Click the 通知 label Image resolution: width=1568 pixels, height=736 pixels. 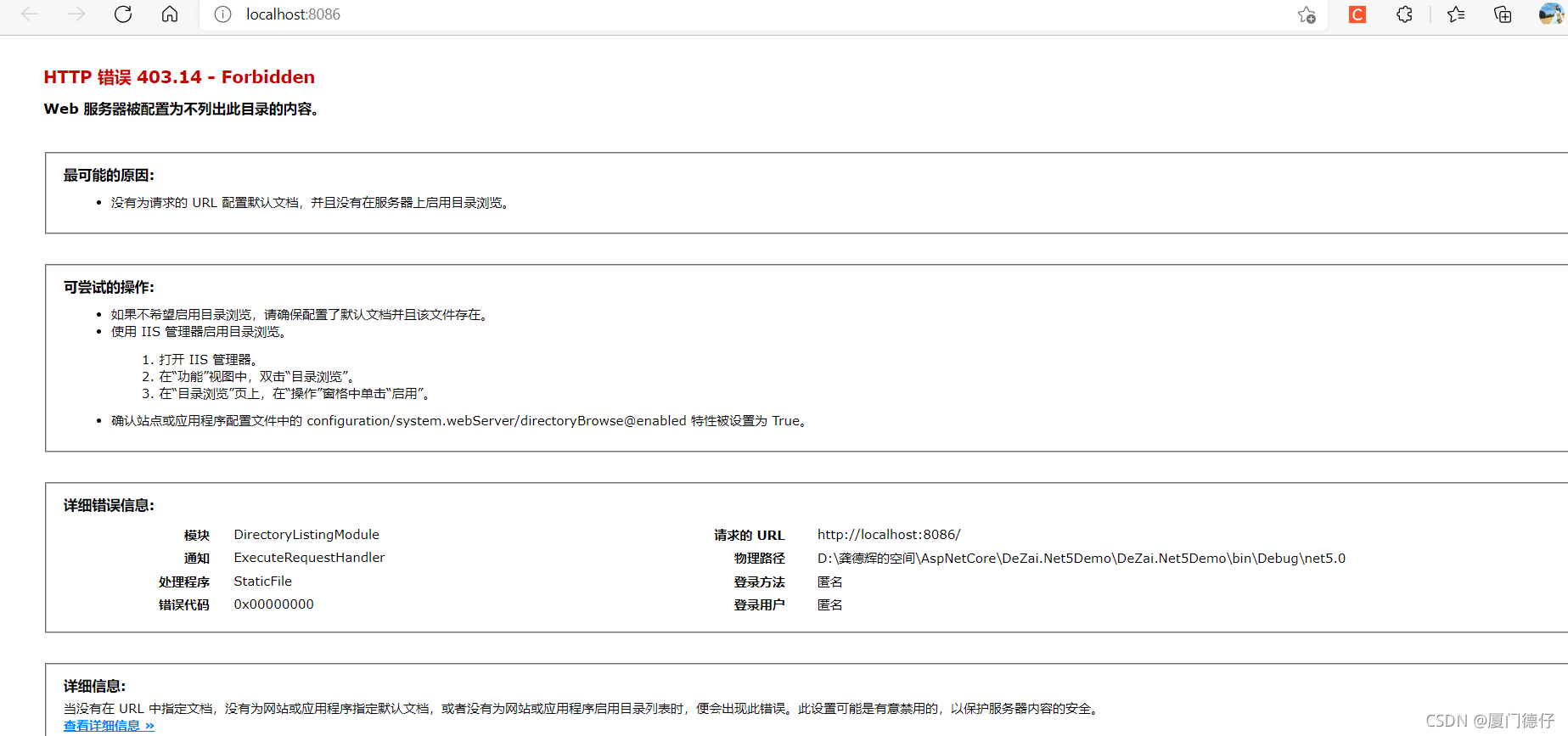tap(196, 559)
